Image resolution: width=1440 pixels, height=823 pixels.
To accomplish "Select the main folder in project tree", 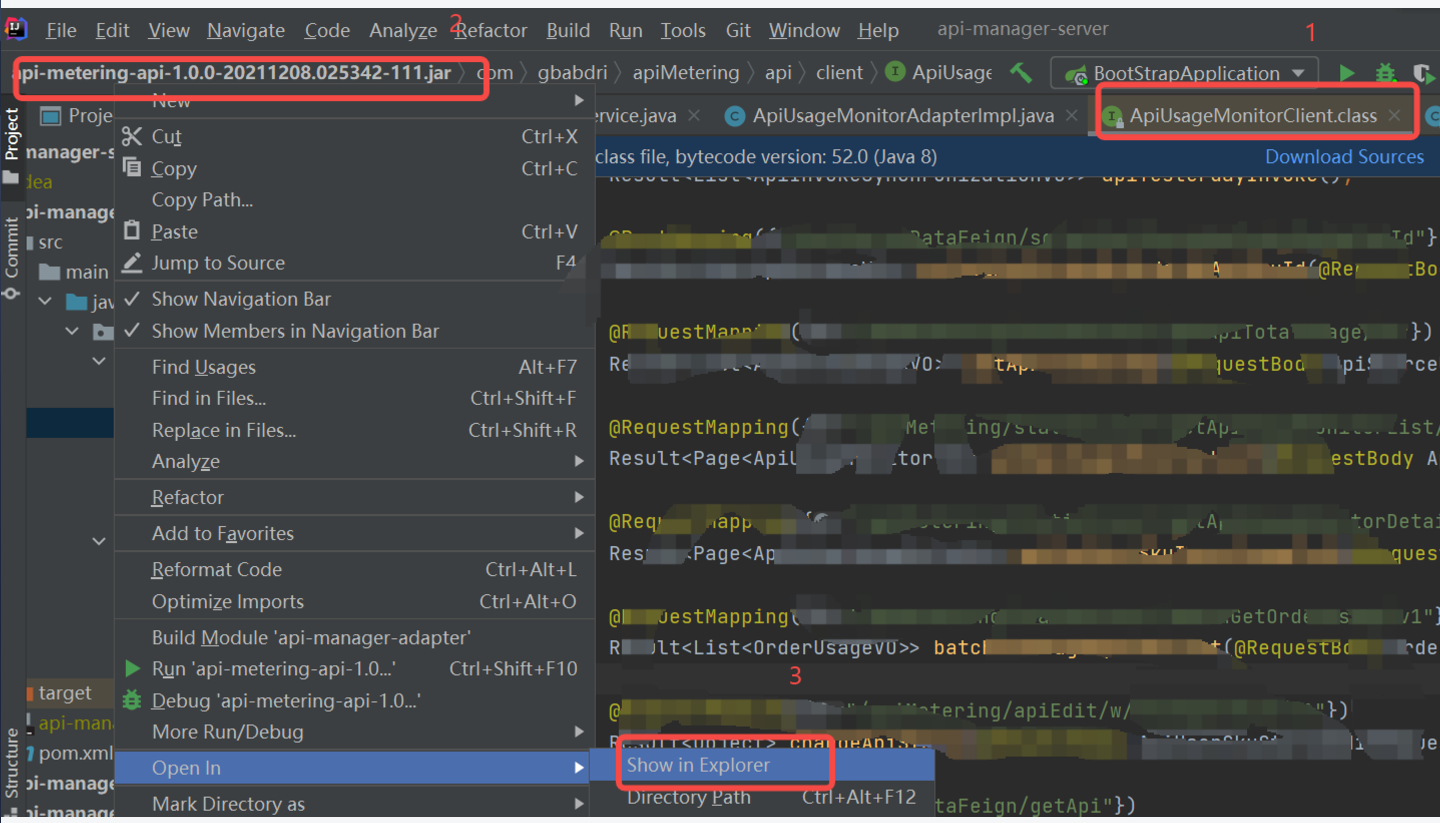I will click(86, 272).
